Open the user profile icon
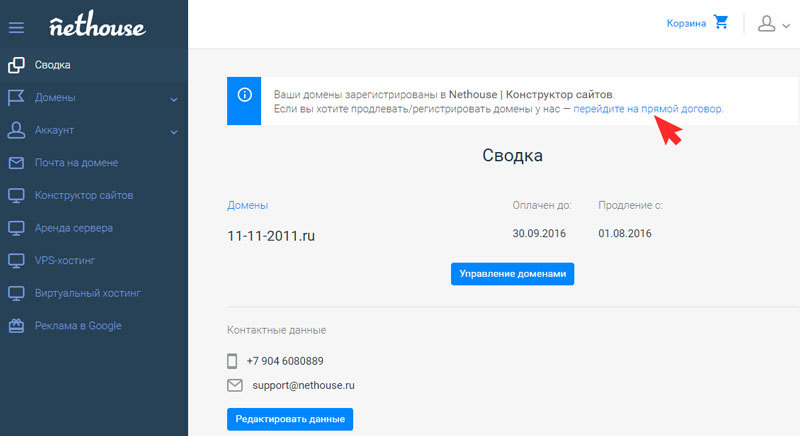This screenshot has width=800, height=436. pyautogui.click(x=766, y=24)
